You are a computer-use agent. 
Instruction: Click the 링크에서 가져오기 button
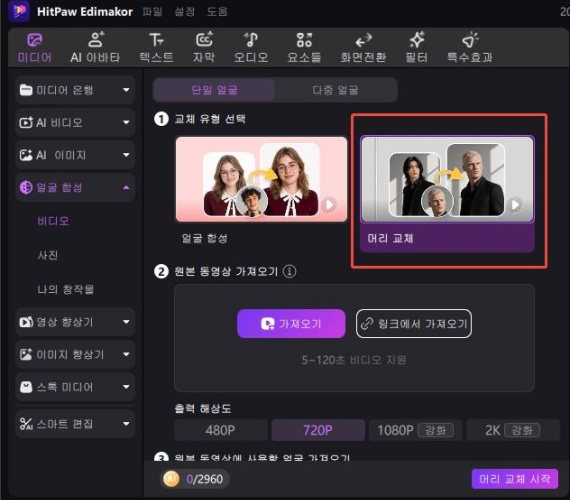click(414, 324)
